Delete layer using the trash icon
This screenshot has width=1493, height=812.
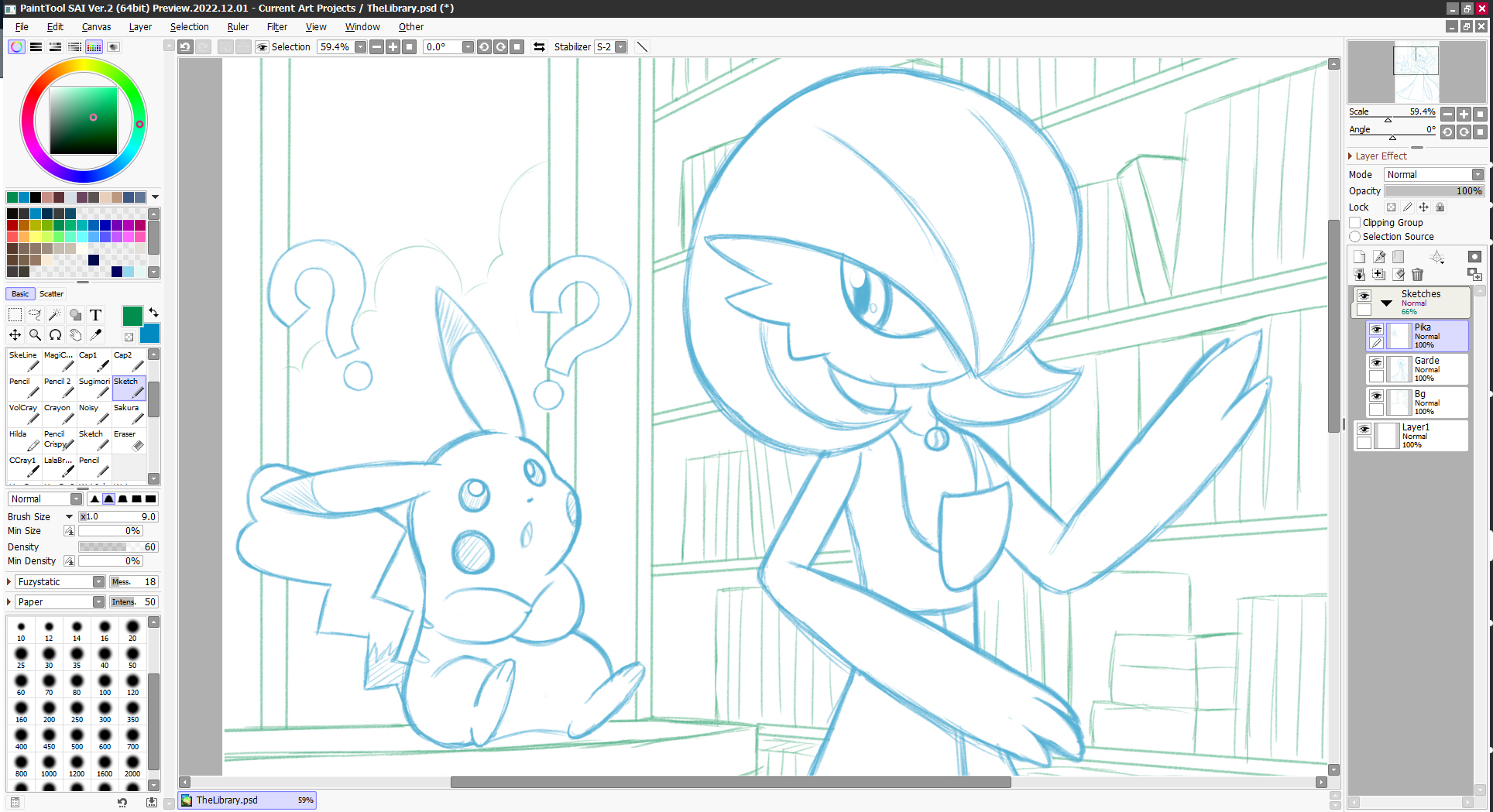(x=1417, y=274)
